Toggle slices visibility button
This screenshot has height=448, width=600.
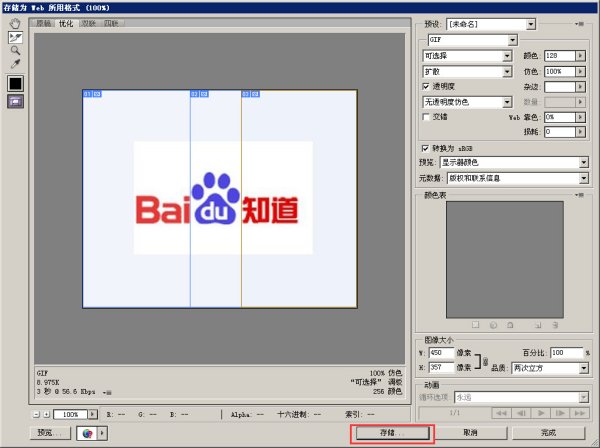click(x=15, y=101)
